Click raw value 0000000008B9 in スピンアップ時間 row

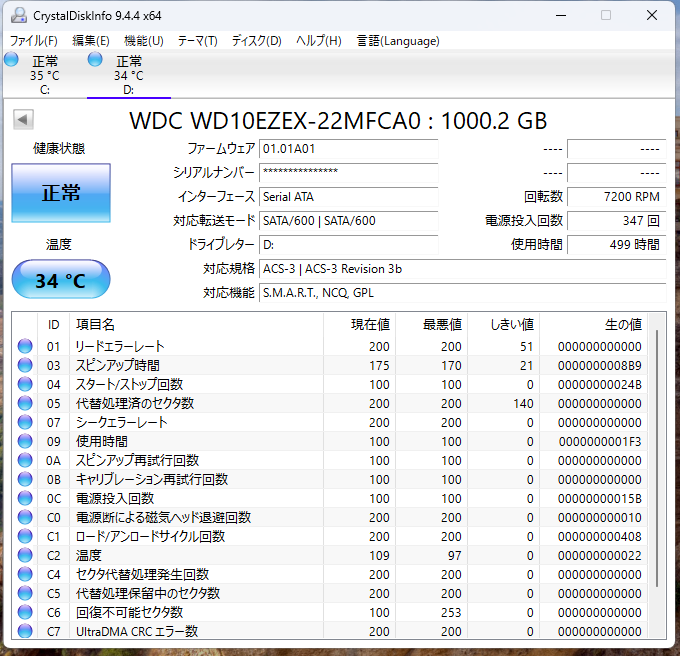click(x=599, y=366)
